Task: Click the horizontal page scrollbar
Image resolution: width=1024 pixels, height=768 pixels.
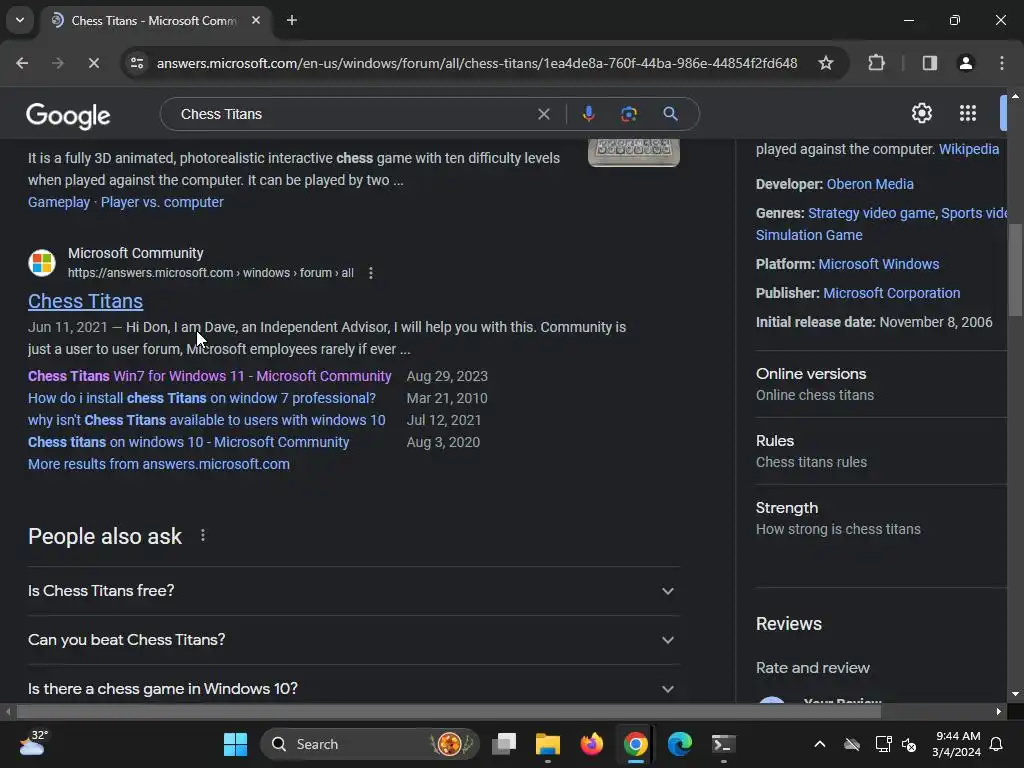Action: [x=449, y=711]
